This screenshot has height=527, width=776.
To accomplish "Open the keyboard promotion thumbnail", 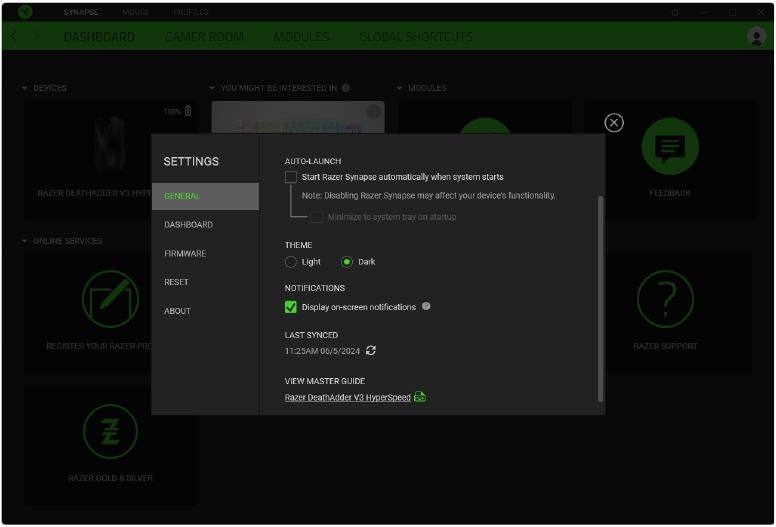I will (x=297, y=117).
